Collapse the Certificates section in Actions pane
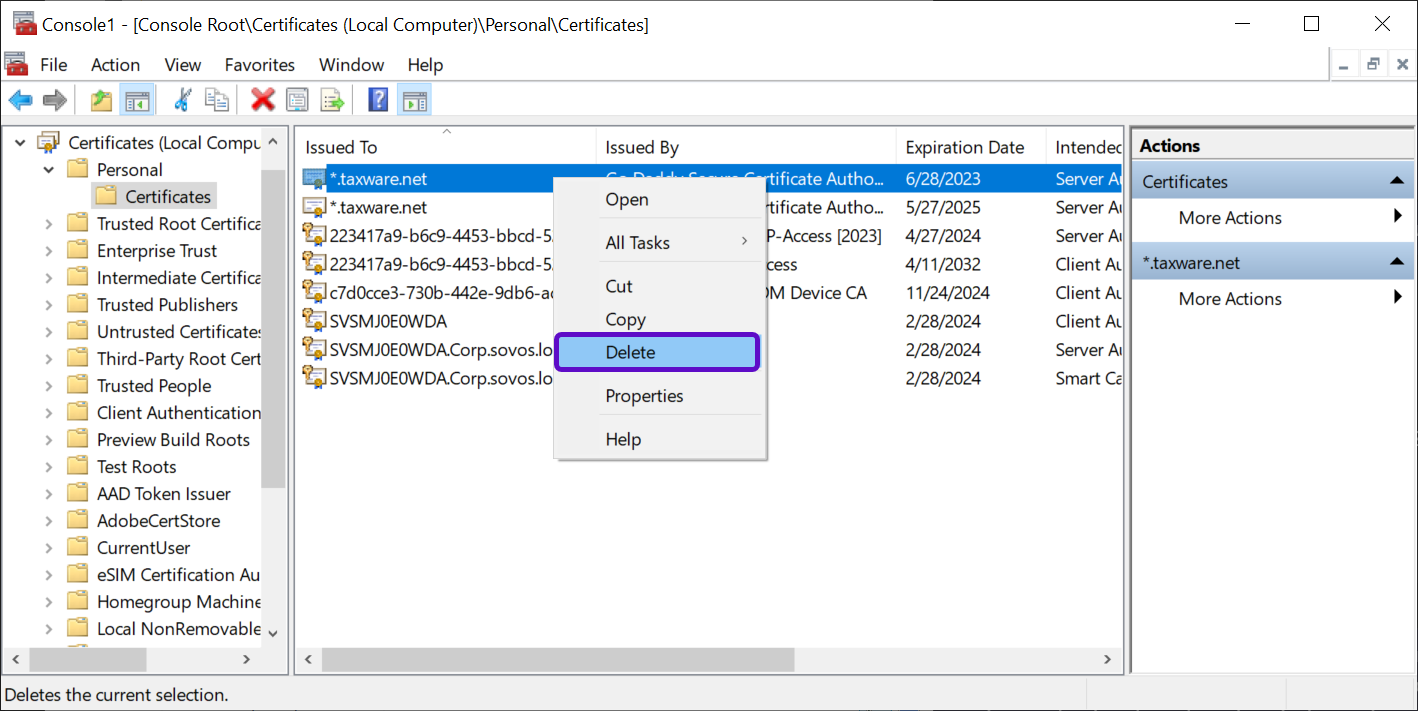The width and height of the screenshot is (1418, 711). pyautogui.click(x=1395, y=182)
